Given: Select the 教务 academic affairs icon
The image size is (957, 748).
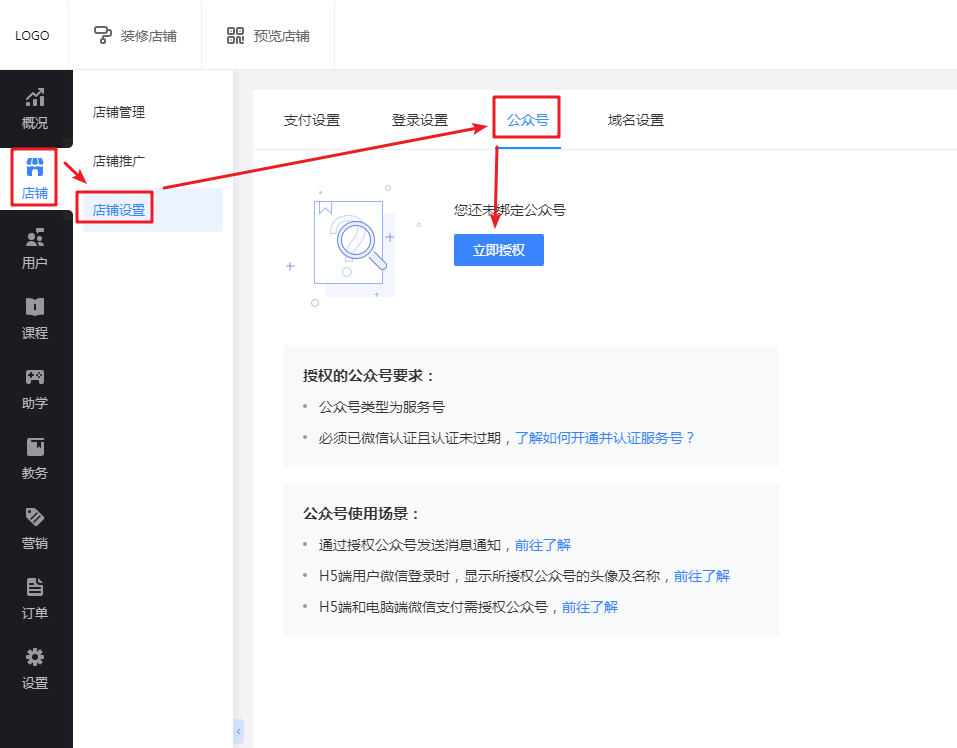Looking at the screenshot, I should 35,447.
